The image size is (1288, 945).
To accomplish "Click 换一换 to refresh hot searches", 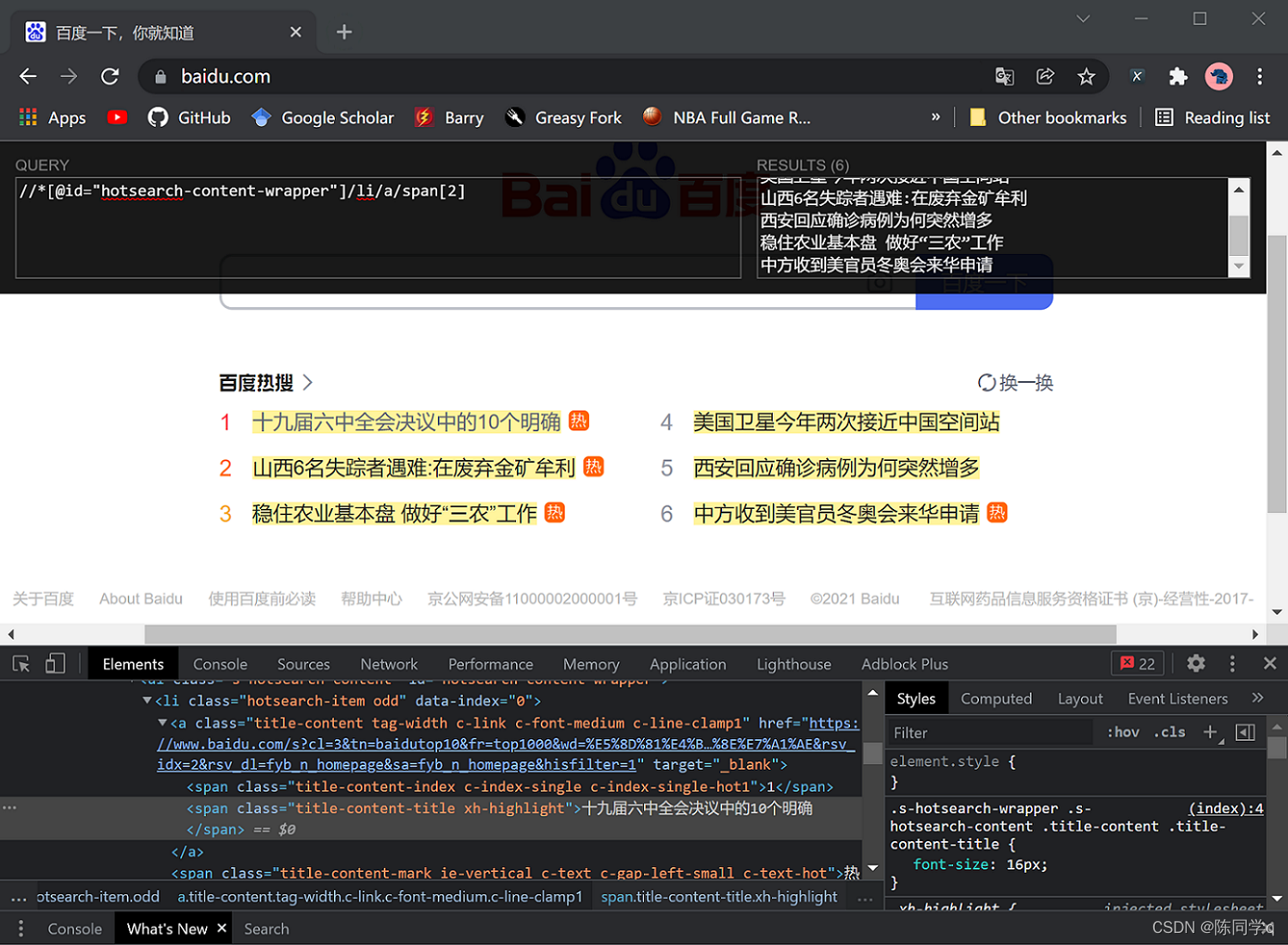I will coord(1015,383).
